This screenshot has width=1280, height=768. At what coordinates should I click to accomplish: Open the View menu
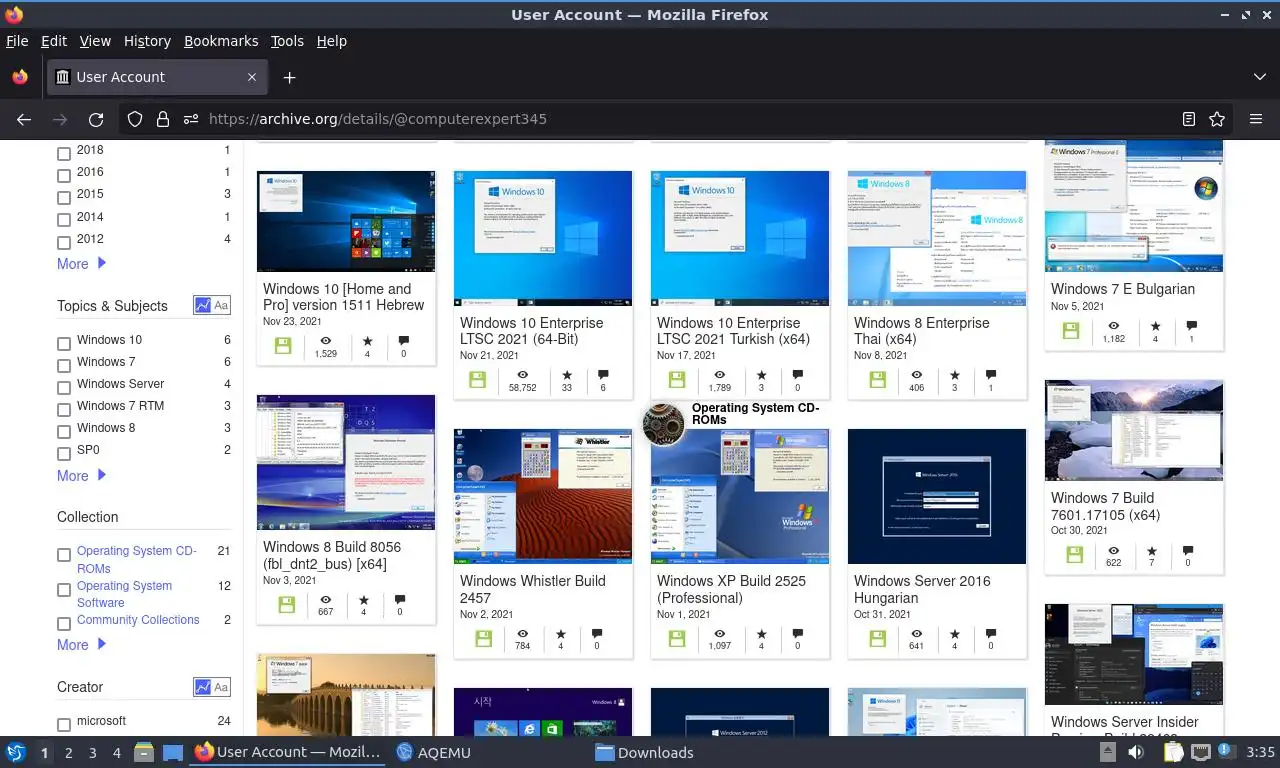coord(95,41)
